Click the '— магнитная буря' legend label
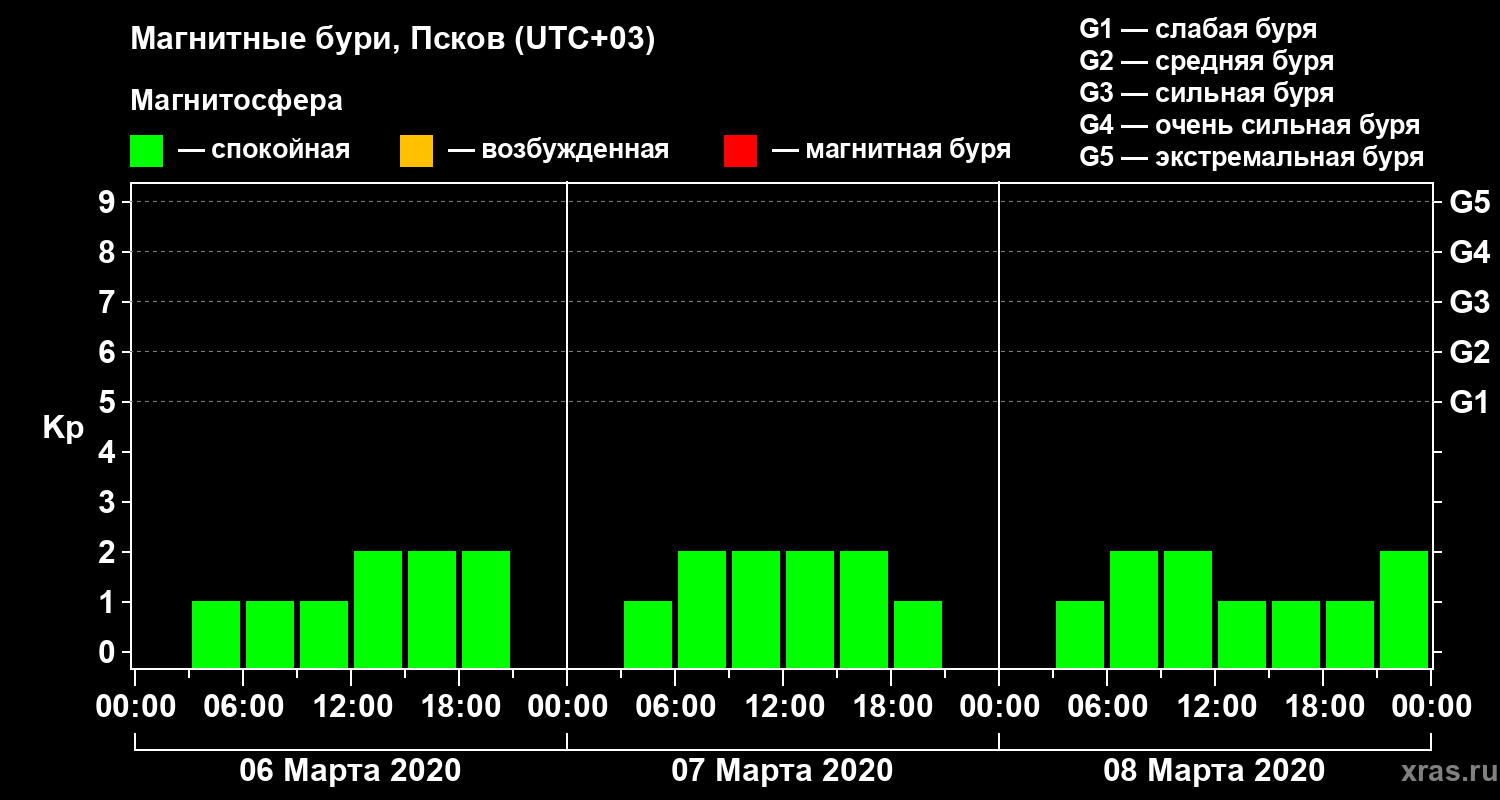This screenshot has width=1500, height=800. (x=891, y=150)
